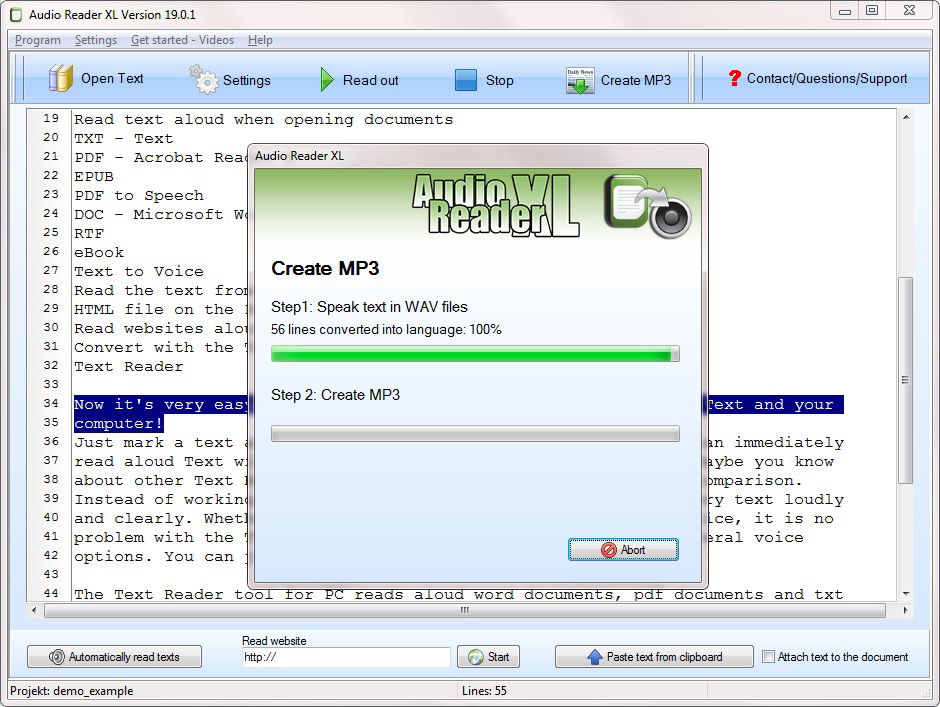Image resolution: width=940 pixels, height=707 pixels.
Task: Click the highlighted 'computer!' line 35
Action: [119, 423]
